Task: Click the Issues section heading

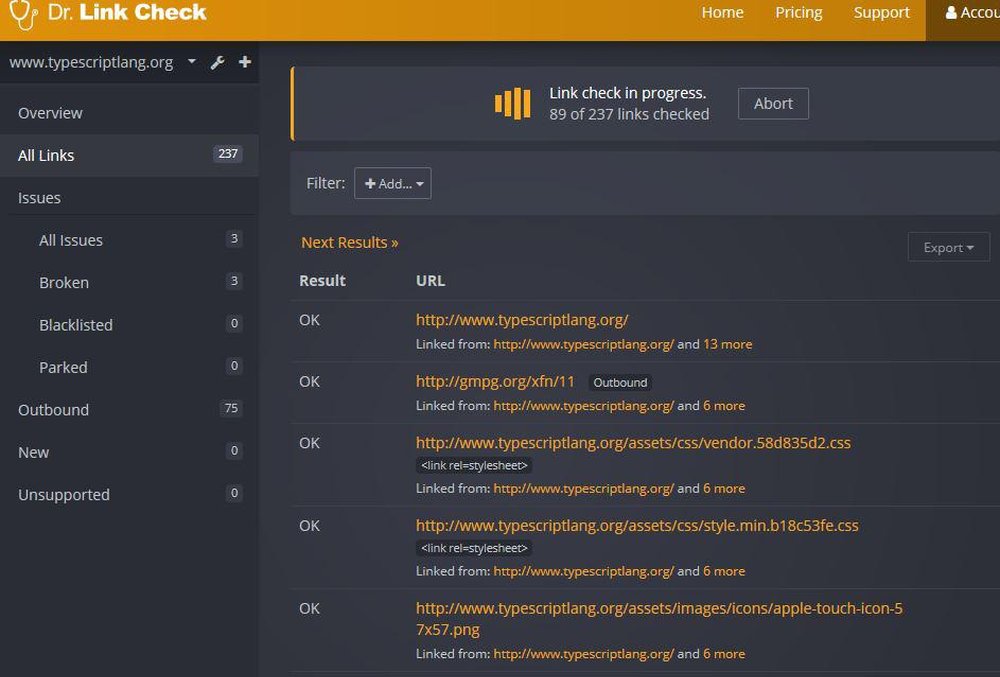Action: (x=39, y=198)
